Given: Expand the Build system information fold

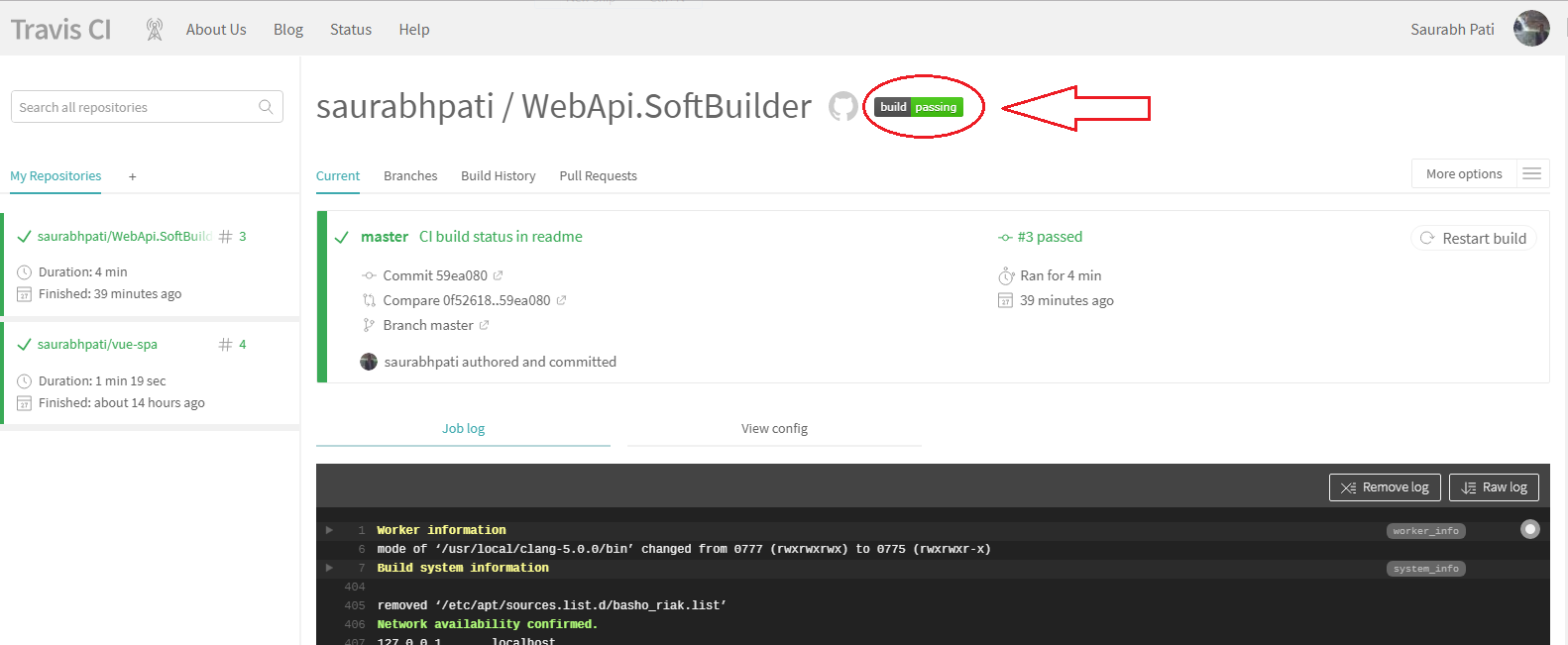Looking at the screenshot, I should click(330, 568).
